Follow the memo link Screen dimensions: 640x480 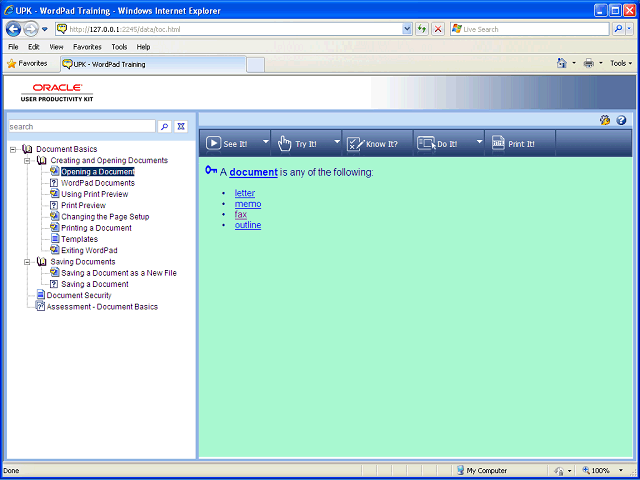248,204
